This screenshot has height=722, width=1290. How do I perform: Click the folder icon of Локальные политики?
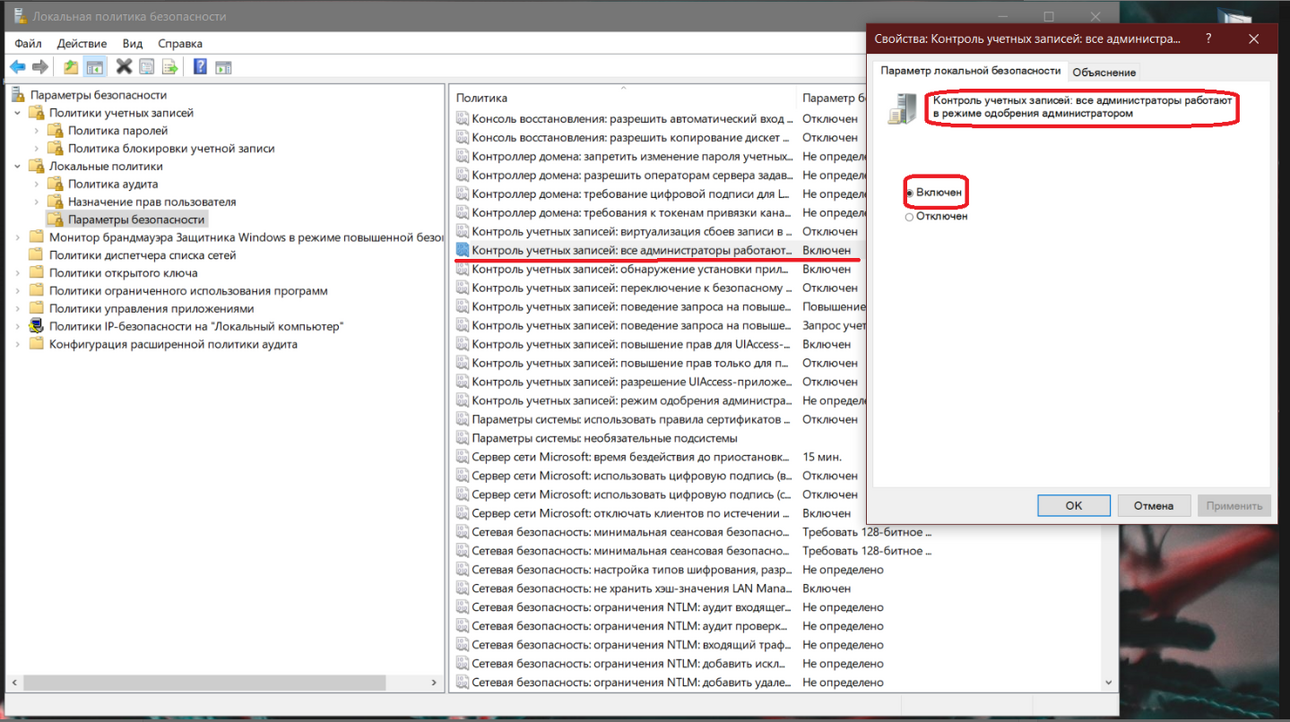tap(37, 166)
